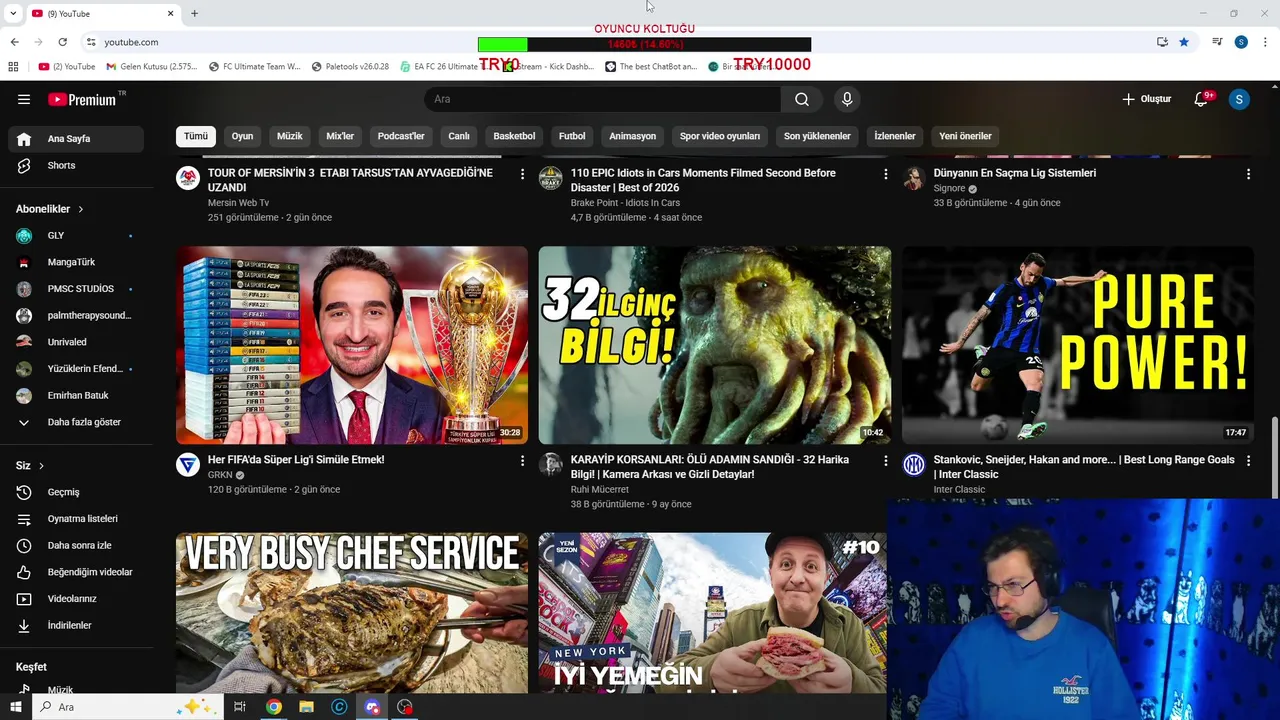Expand the Abonelikler section
1280x720 pixels.
click(x=49, y=209)
